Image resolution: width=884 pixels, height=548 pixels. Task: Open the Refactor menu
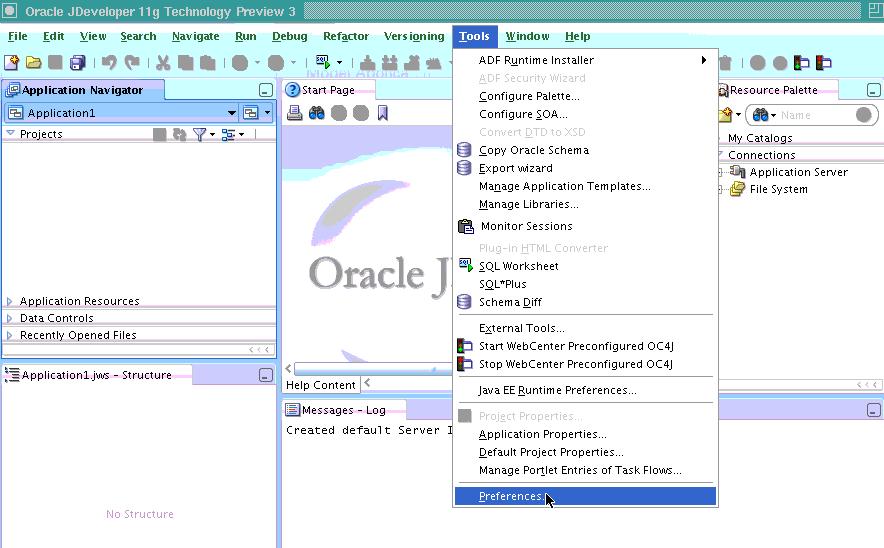click(x=346, y=36)
